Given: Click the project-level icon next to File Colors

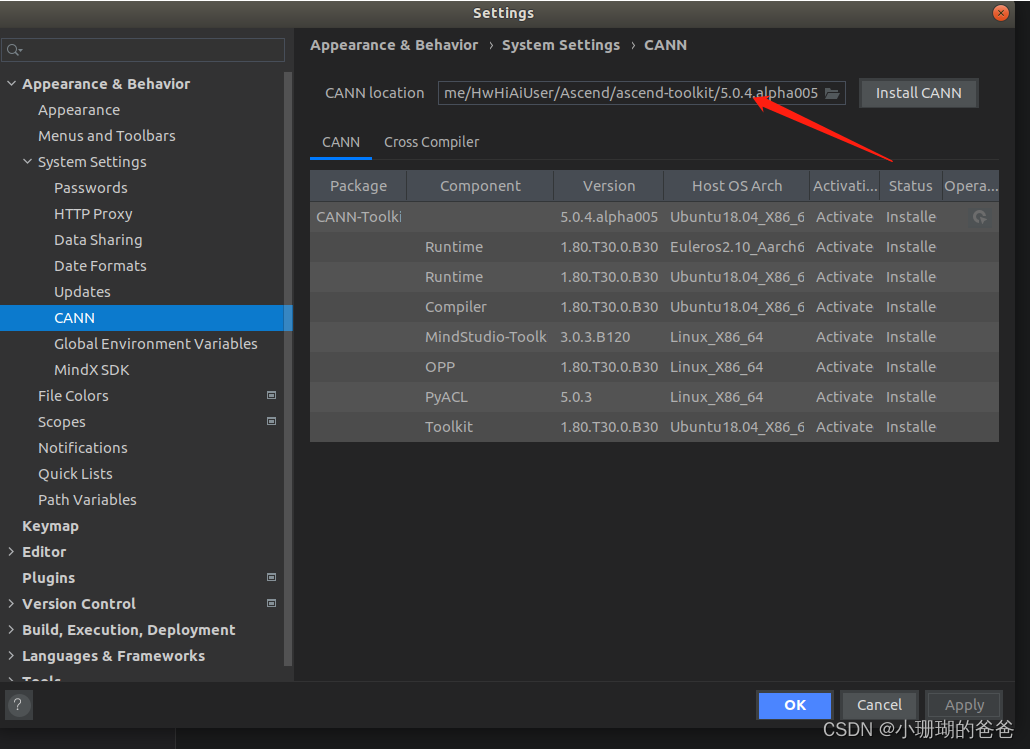Looking at the screenshot, I should point(271,396).
